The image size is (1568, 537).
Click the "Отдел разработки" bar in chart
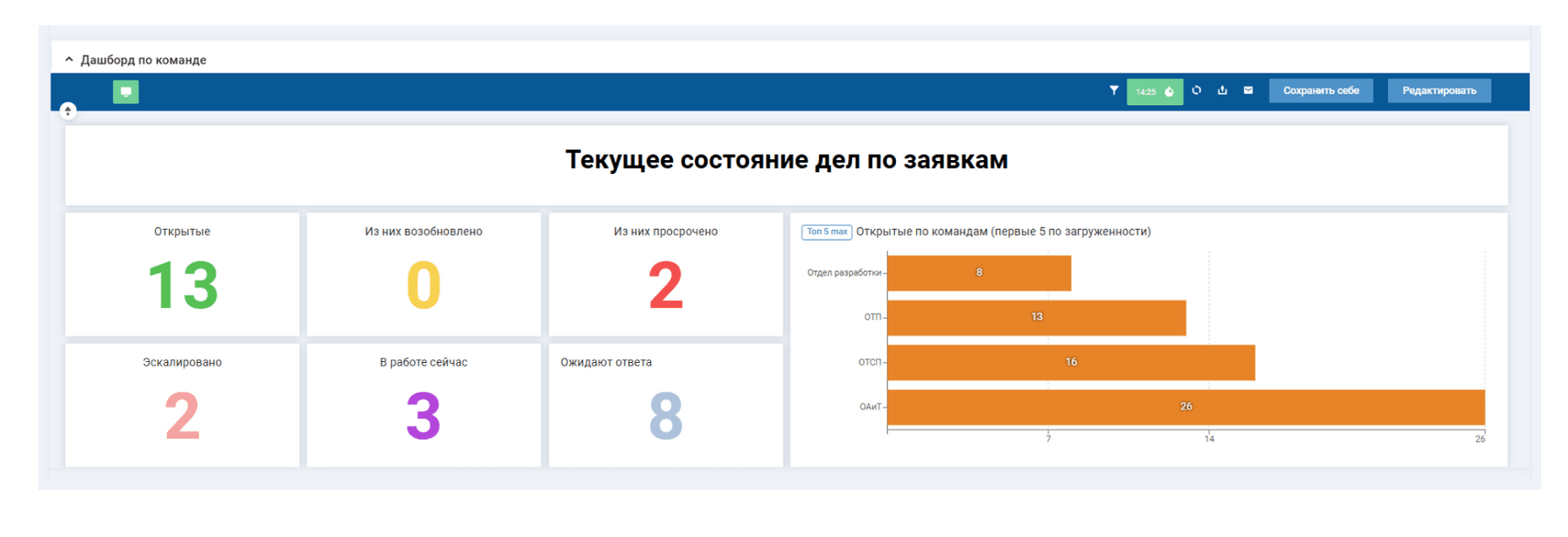[978, 273]
